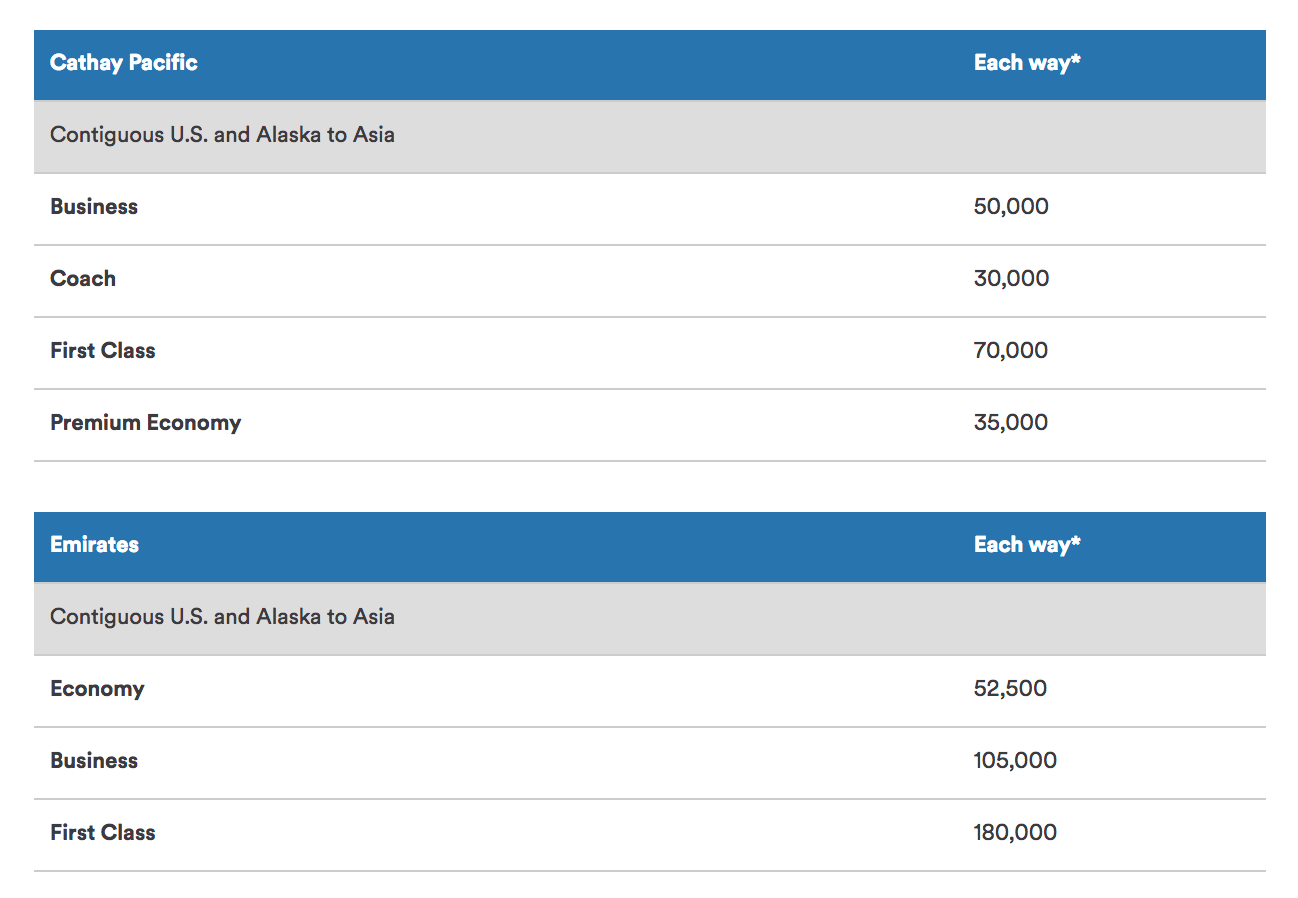Click the 105,000 Business value
Image resolution: width=1298 pixels, height=898 pixels.
click(x=1015, y=761)
